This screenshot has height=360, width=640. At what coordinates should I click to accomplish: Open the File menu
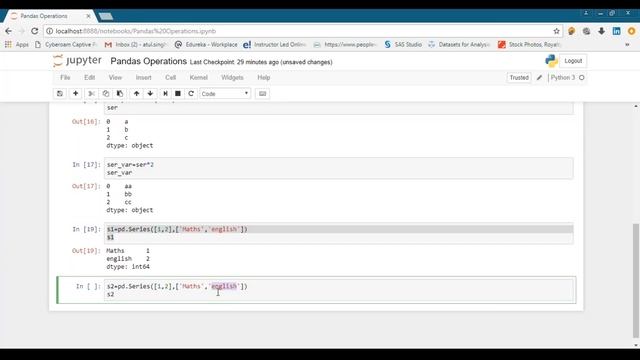pos(65,78)
